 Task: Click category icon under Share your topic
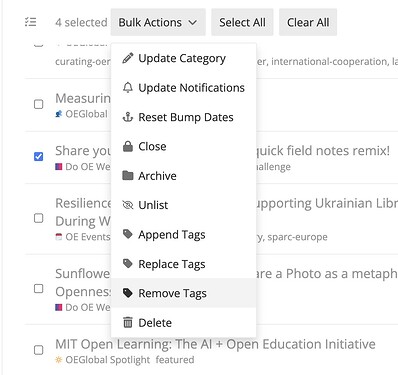tap(59, 167)
